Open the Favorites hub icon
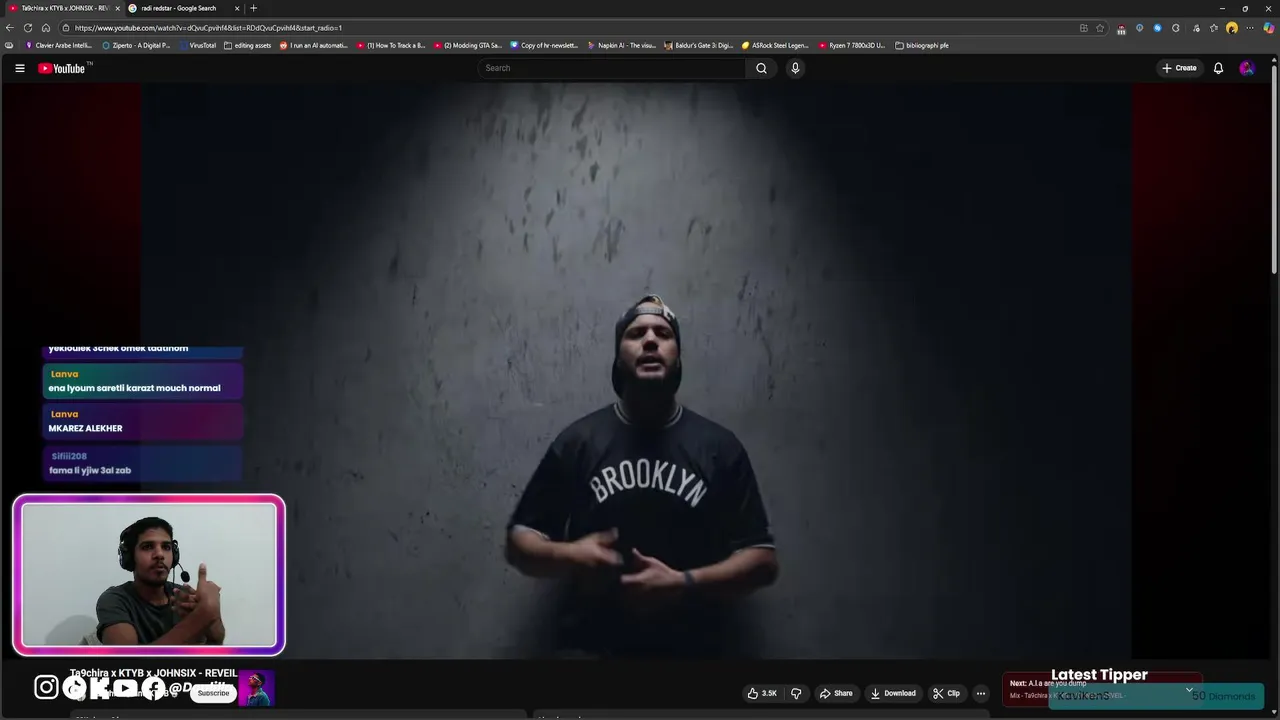 (x=1213, y=28)
